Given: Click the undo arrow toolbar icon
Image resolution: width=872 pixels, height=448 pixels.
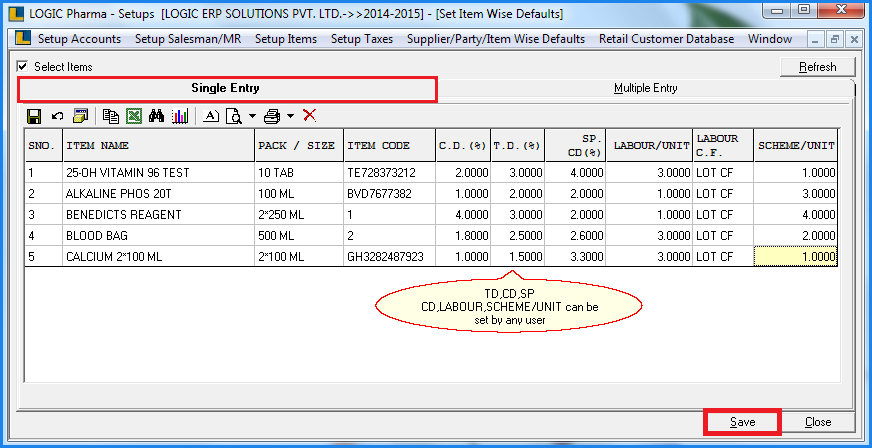Looking at the screenshot, I should pyautogui.click(x=58, y=116).
